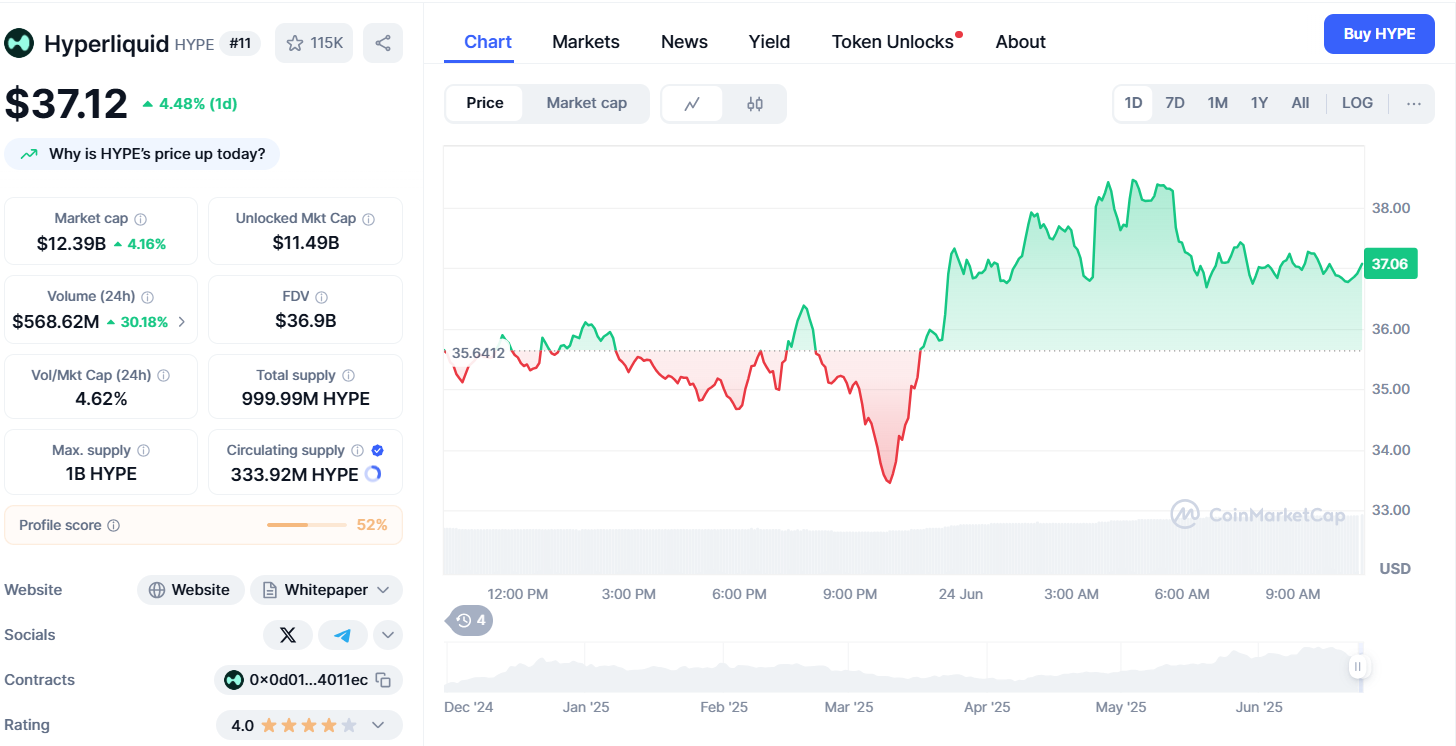Select Price chart toggle

point(485,103)
